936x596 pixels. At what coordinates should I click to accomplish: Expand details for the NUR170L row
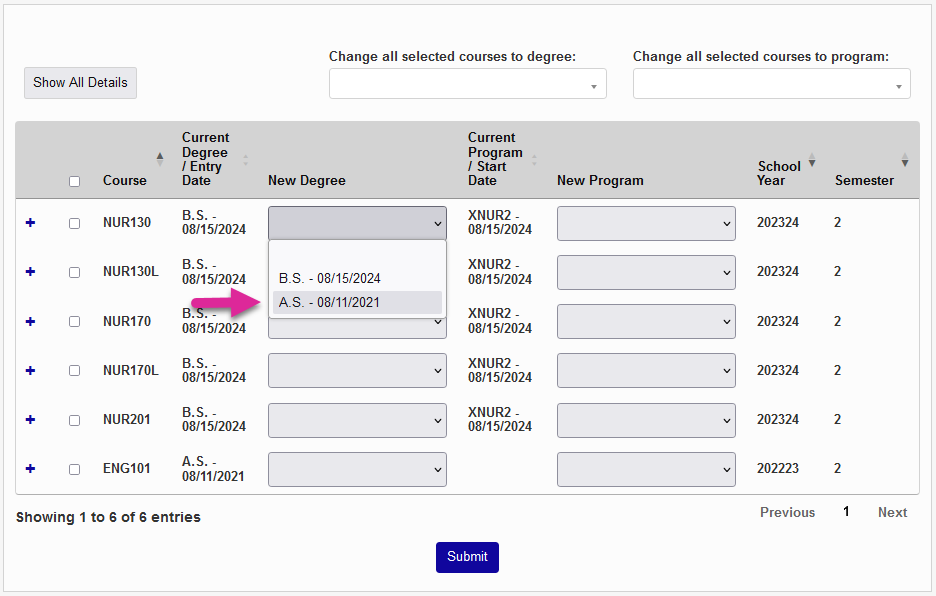pyautogui.click(x=29, y=370)
